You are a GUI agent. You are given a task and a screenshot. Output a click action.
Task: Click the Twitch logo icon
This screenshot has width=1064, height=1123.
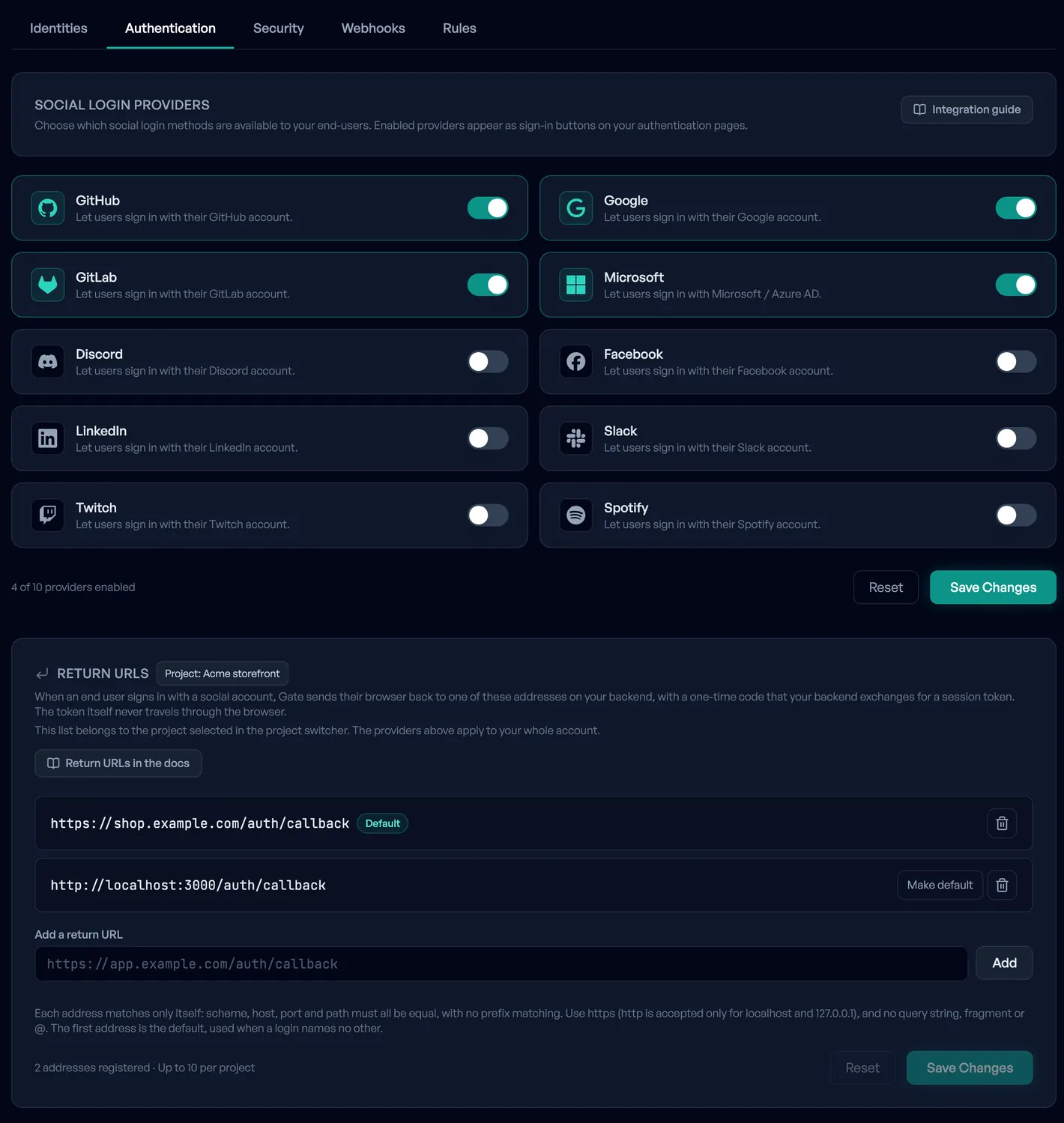[x=48, y=515]
